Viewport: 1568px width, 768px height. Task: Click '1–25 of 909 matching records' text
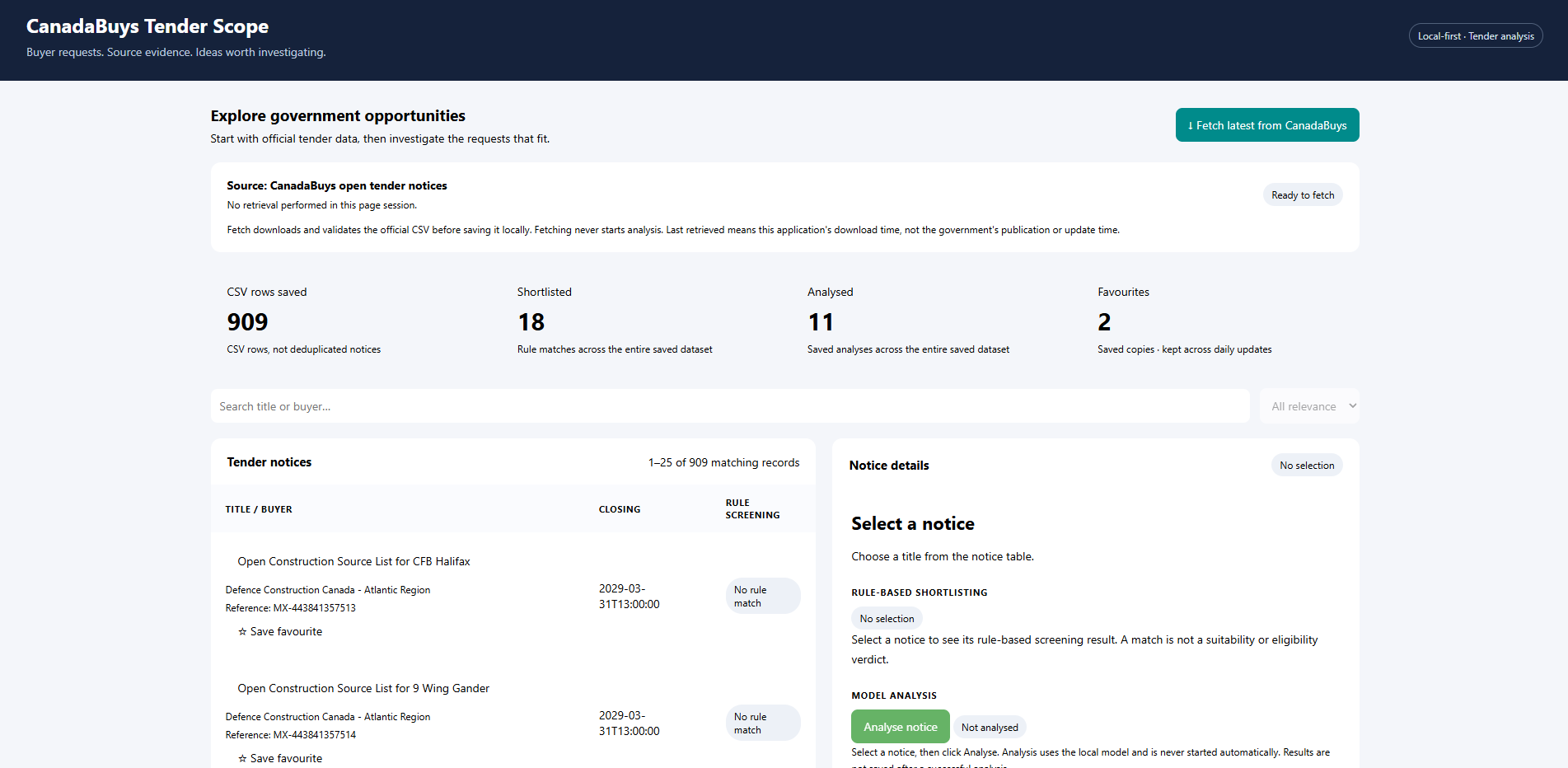pos(723,462)
